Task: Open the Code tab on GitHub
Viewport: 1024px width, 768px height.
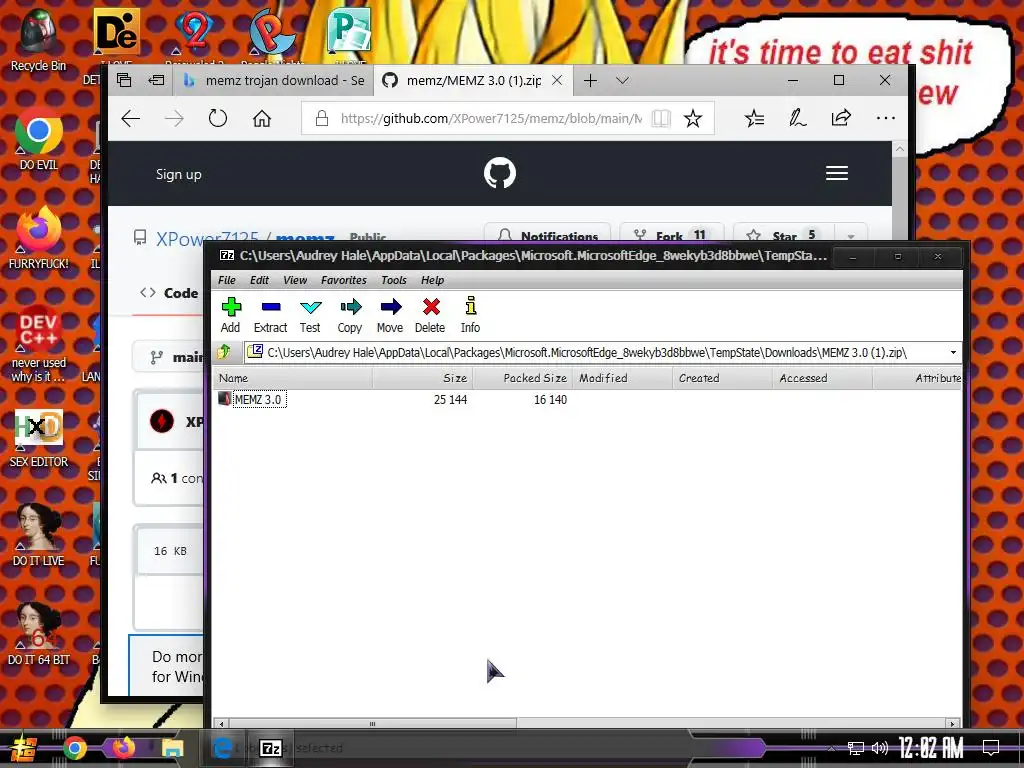Action: tap(169, 293)
